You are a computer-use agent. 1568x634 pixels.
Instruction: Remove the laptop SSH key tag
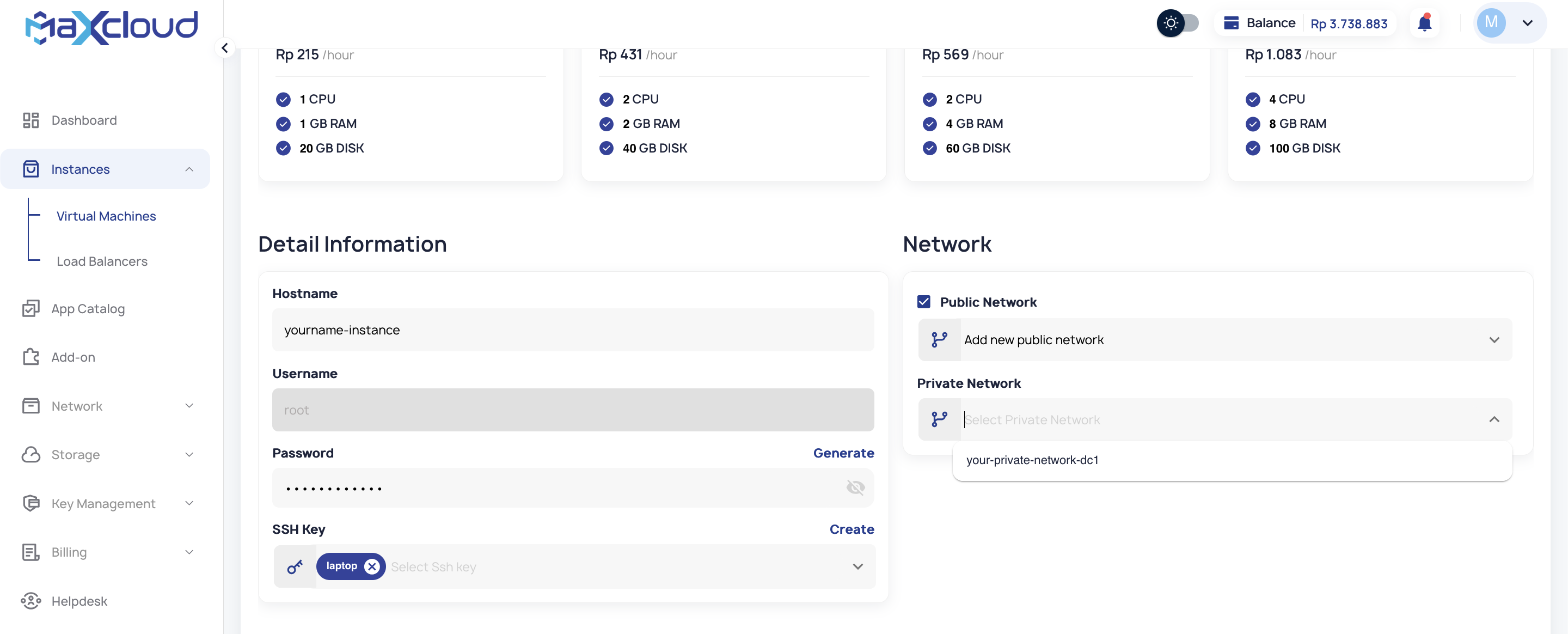tap(372, 566)
